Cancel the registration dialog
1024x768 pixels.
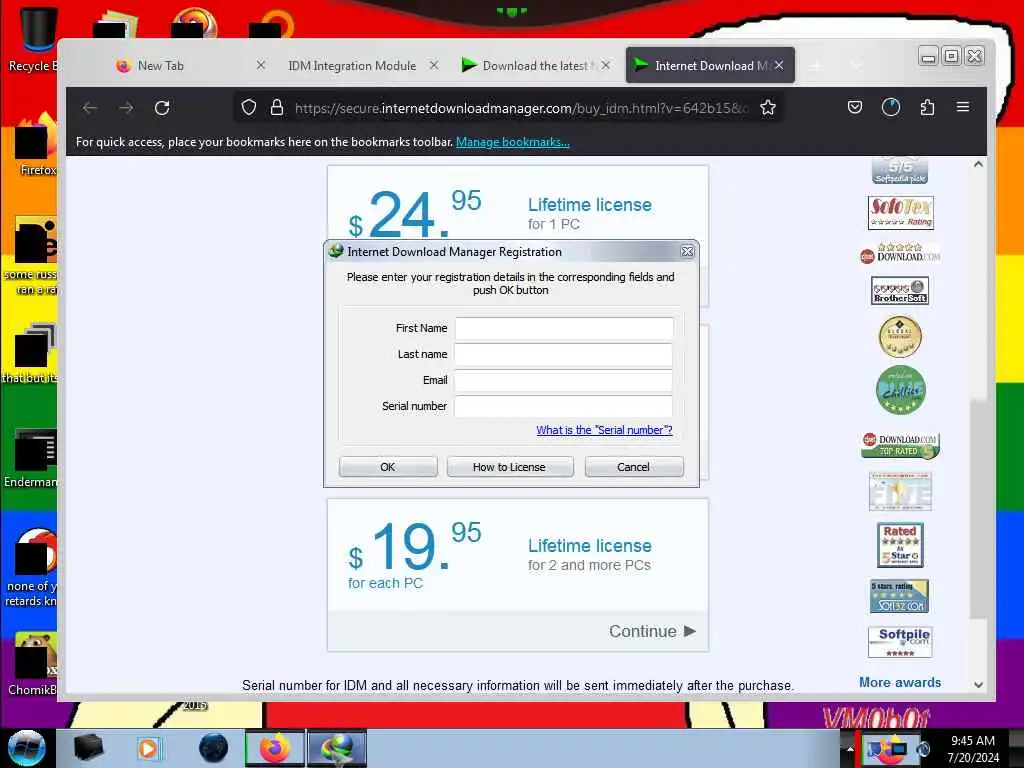(633, 467)
